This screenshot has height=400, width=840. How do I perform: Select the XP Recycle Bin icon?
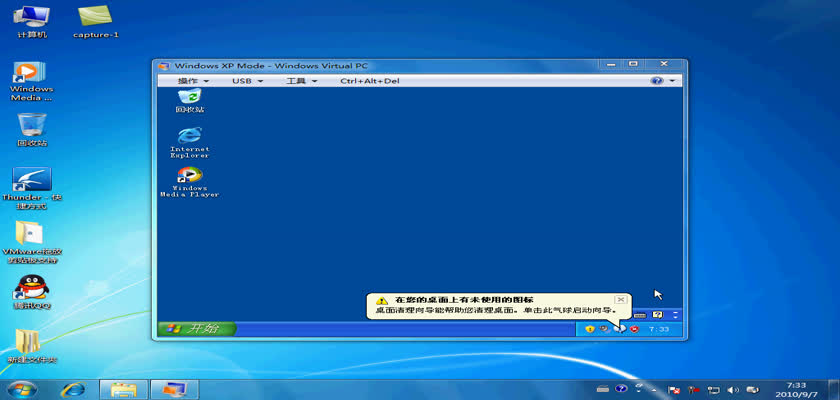(x=189, y=99)
